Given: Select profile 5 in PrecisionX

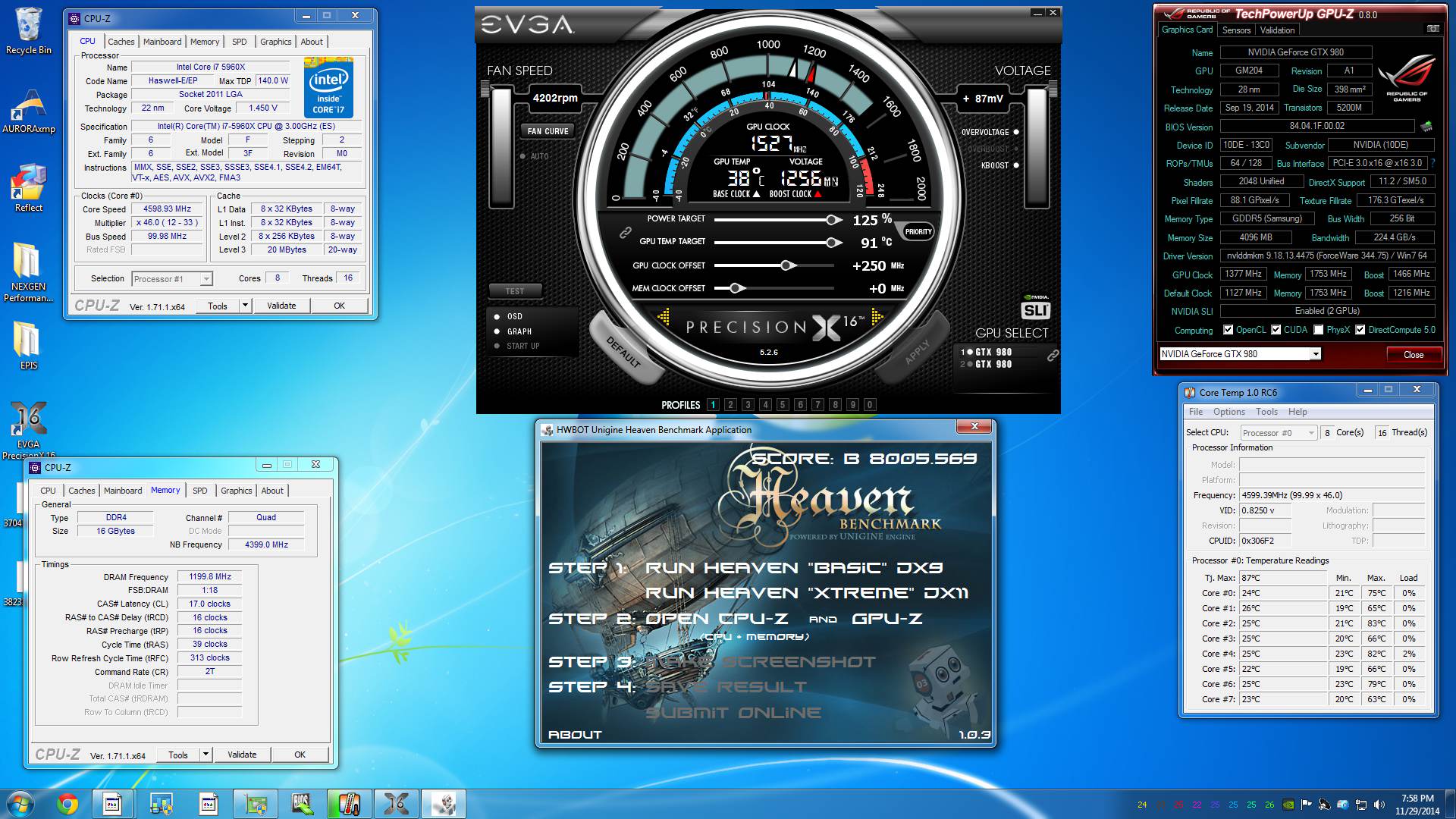Looking at the screenshot, I should pyautogui.click(x=783, y=405).
